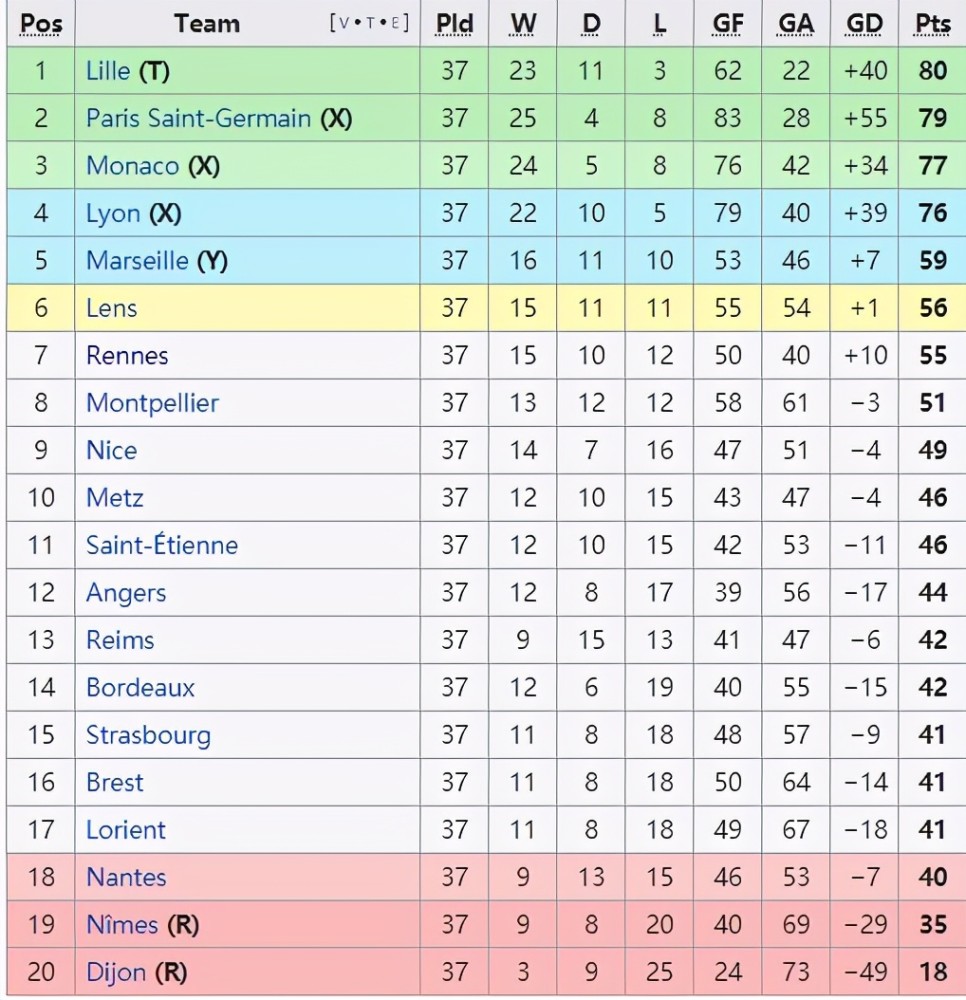Image resolution: width=966 pixels, height=1000 pixels.
Task: Visit the Saint-Étienne team link
Action: (162, 545)
